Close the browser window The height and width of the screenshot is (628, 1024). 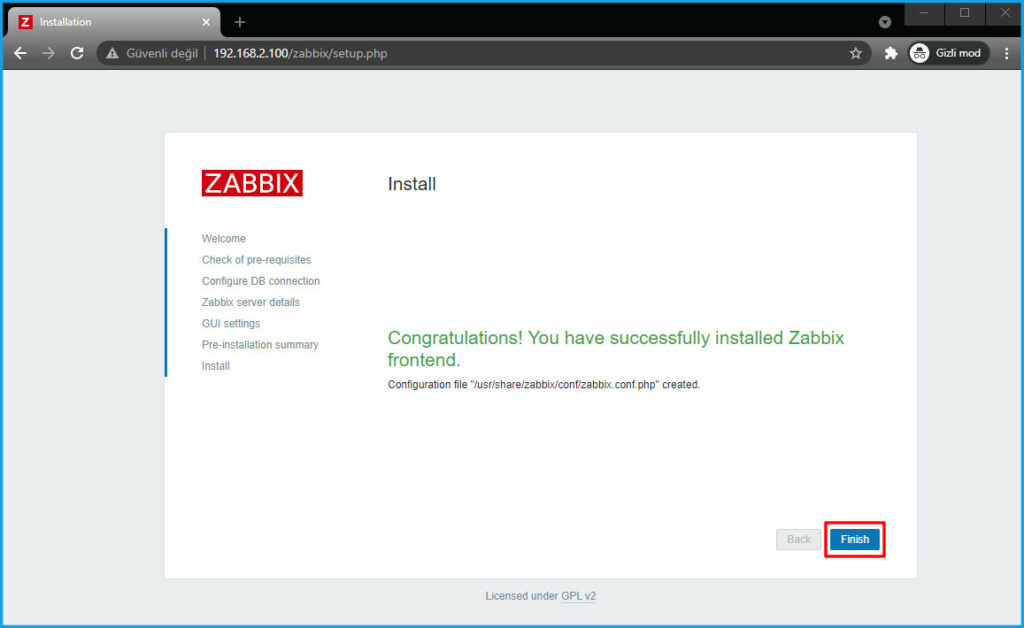[1004, 13]
